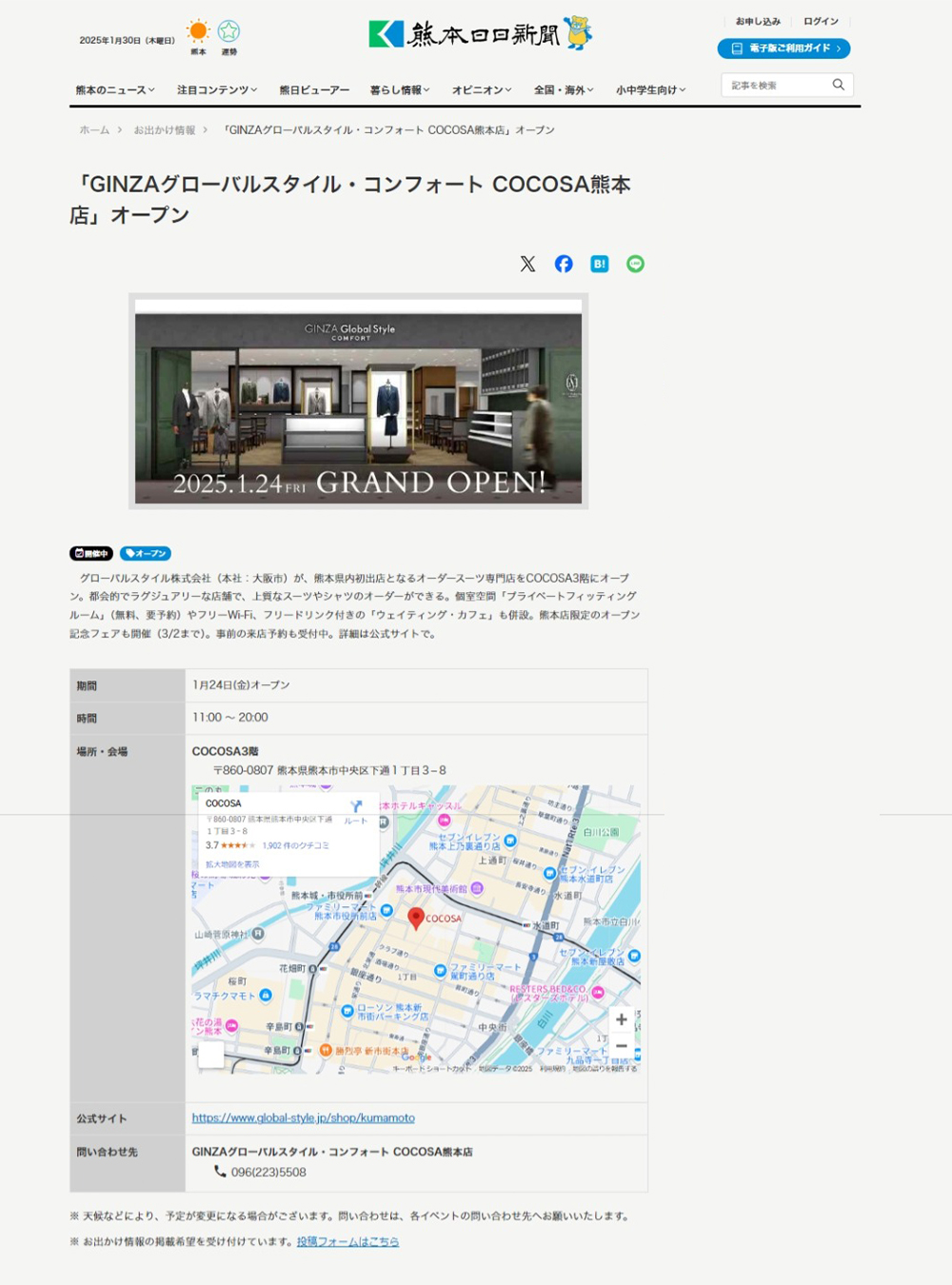Screen dimensions: 952x1285
Task: Click the Grand Open store banner image
Action: click(x=358, y=401)
